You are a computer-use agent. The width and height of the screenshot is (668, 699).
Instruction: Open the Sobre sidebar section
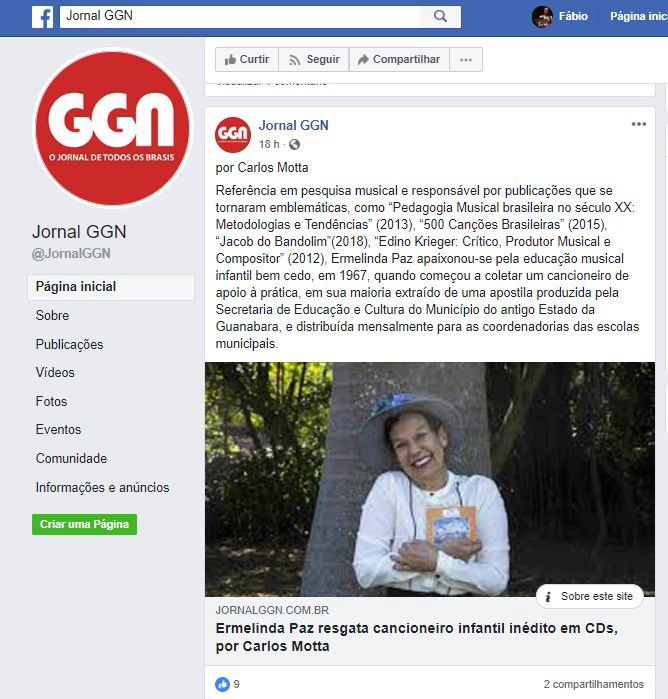click(x=53, y=315)
